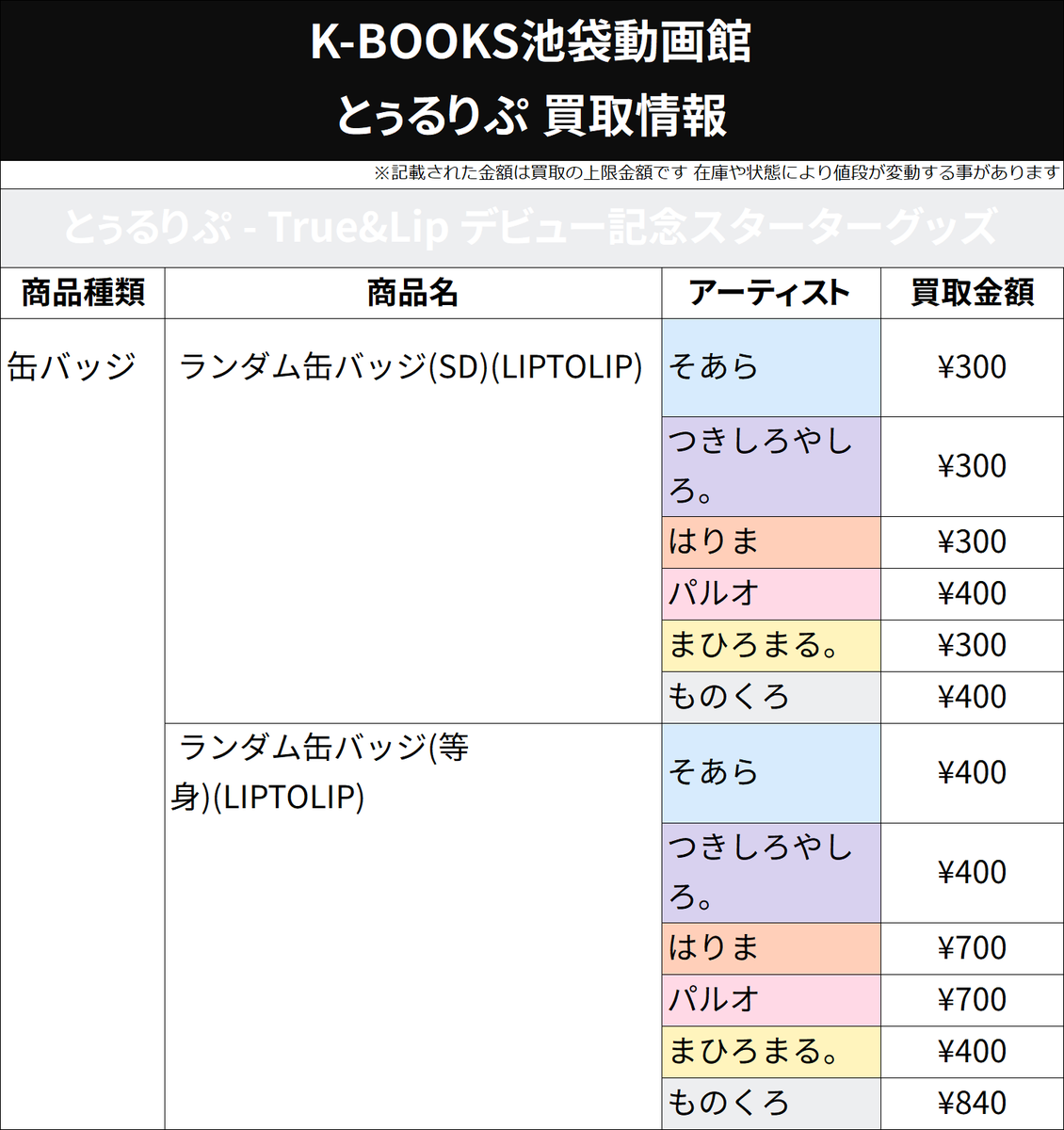Screen dimensions: 1064x1130
Task: Click the ¥400 price for 等身 つきしろやしろ。
Action: point(972,872)
